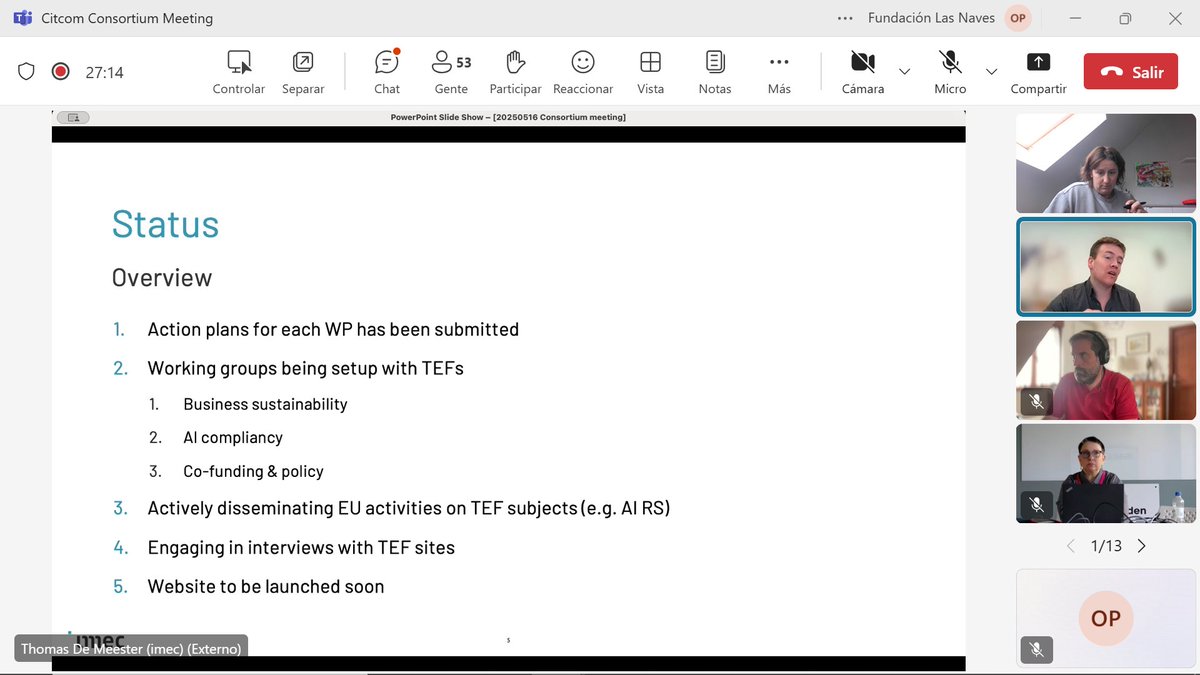Image resolution: width=1200 pixels, height=675 pixels.
Task: Expand the microphone options chevron
Action: point(991,71)
